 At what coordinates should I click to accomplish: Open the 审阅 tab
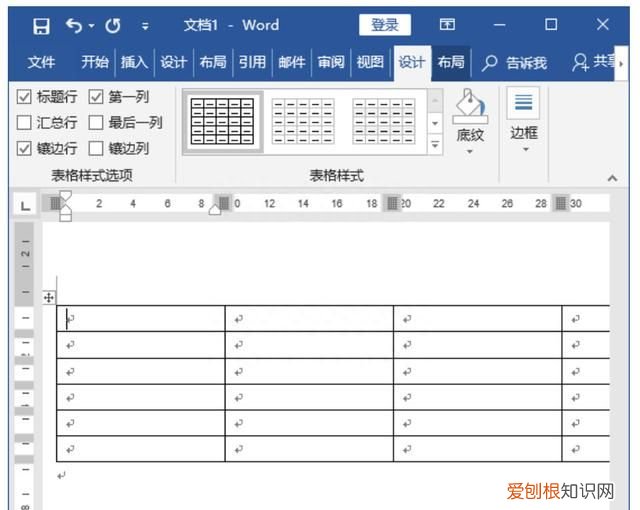(x=331, y=62)
